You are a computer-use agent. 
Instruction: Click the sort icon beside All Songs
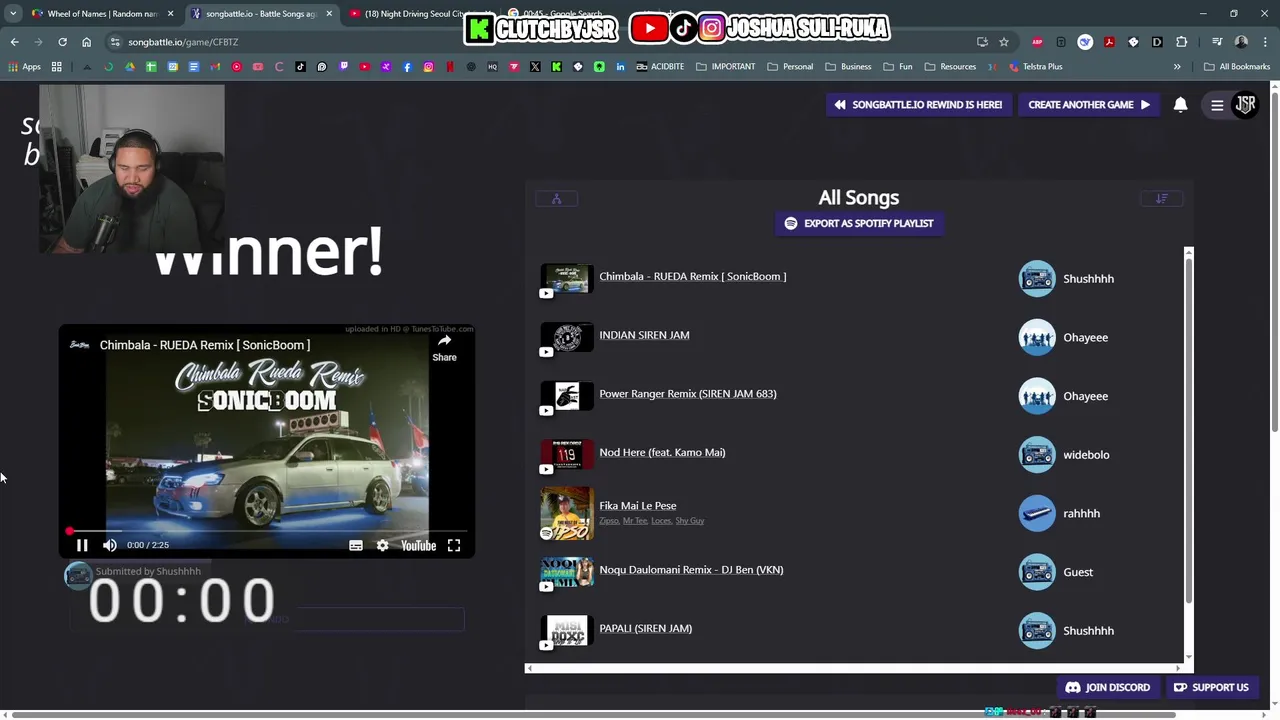[x=1162, y=198]
